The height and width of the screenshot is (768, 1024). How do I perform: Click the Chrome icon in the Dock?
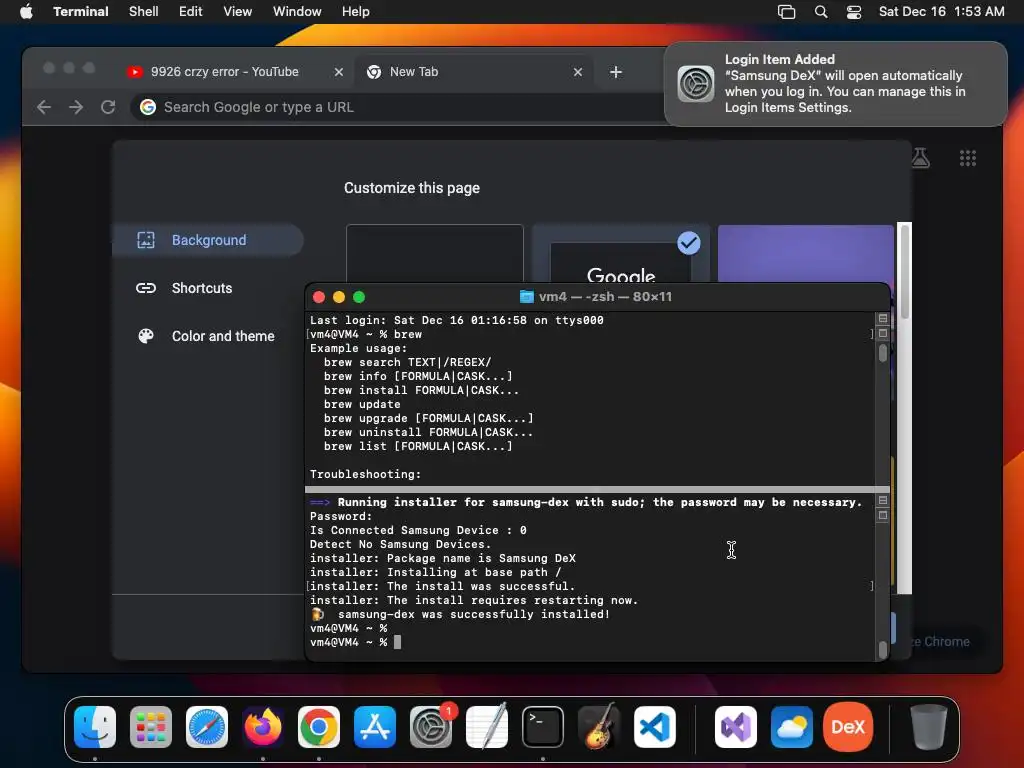(x=319, y=727)
